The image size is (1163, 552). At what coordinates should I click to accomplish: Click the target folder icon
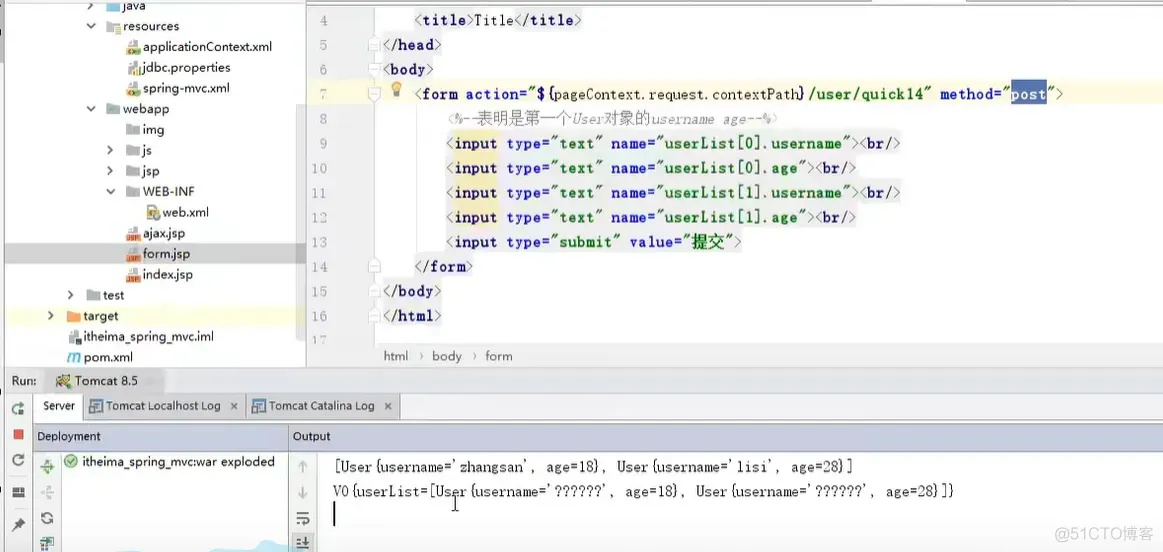73,316
